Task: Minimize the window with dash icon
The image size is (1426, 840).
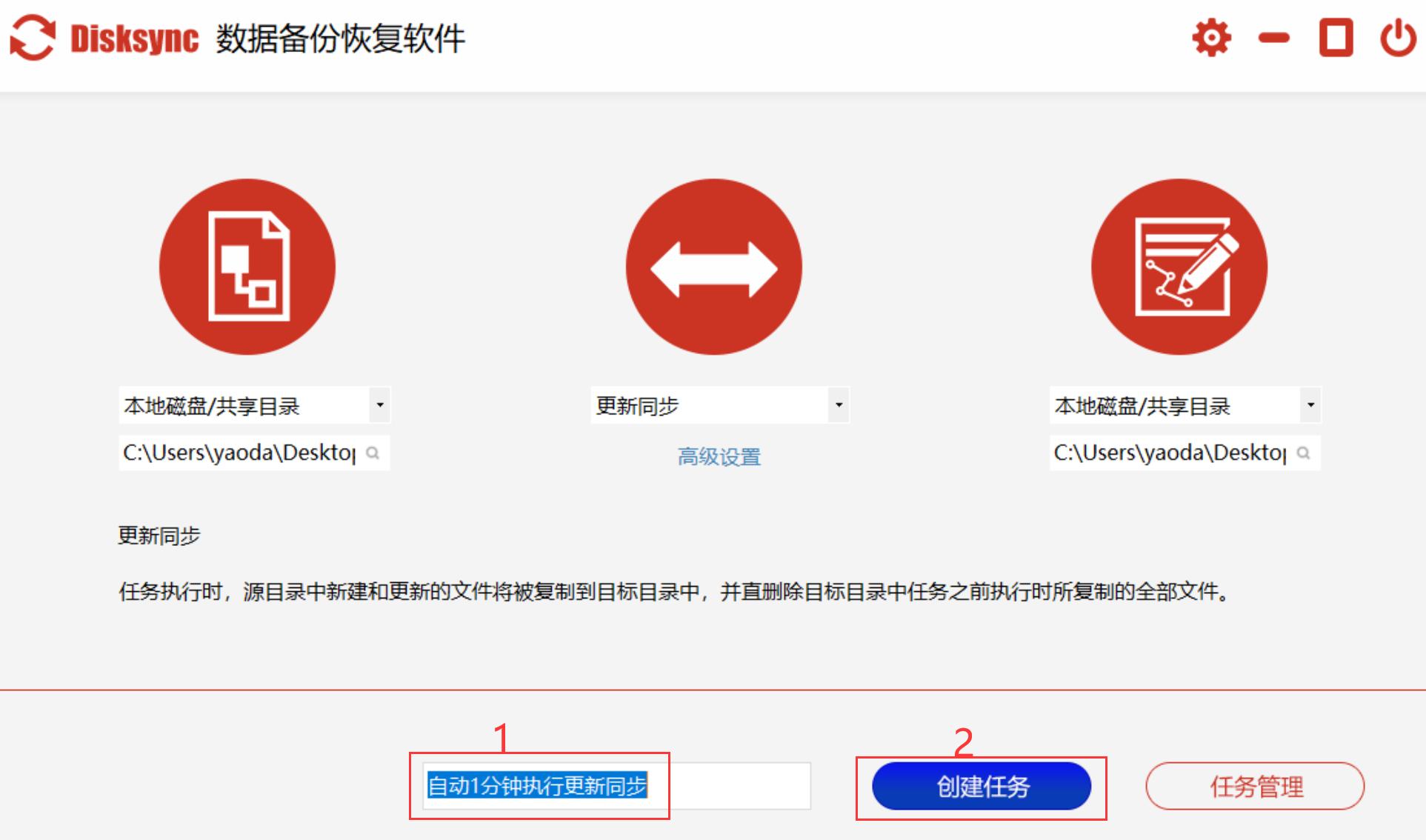Action: (1274, 38)
